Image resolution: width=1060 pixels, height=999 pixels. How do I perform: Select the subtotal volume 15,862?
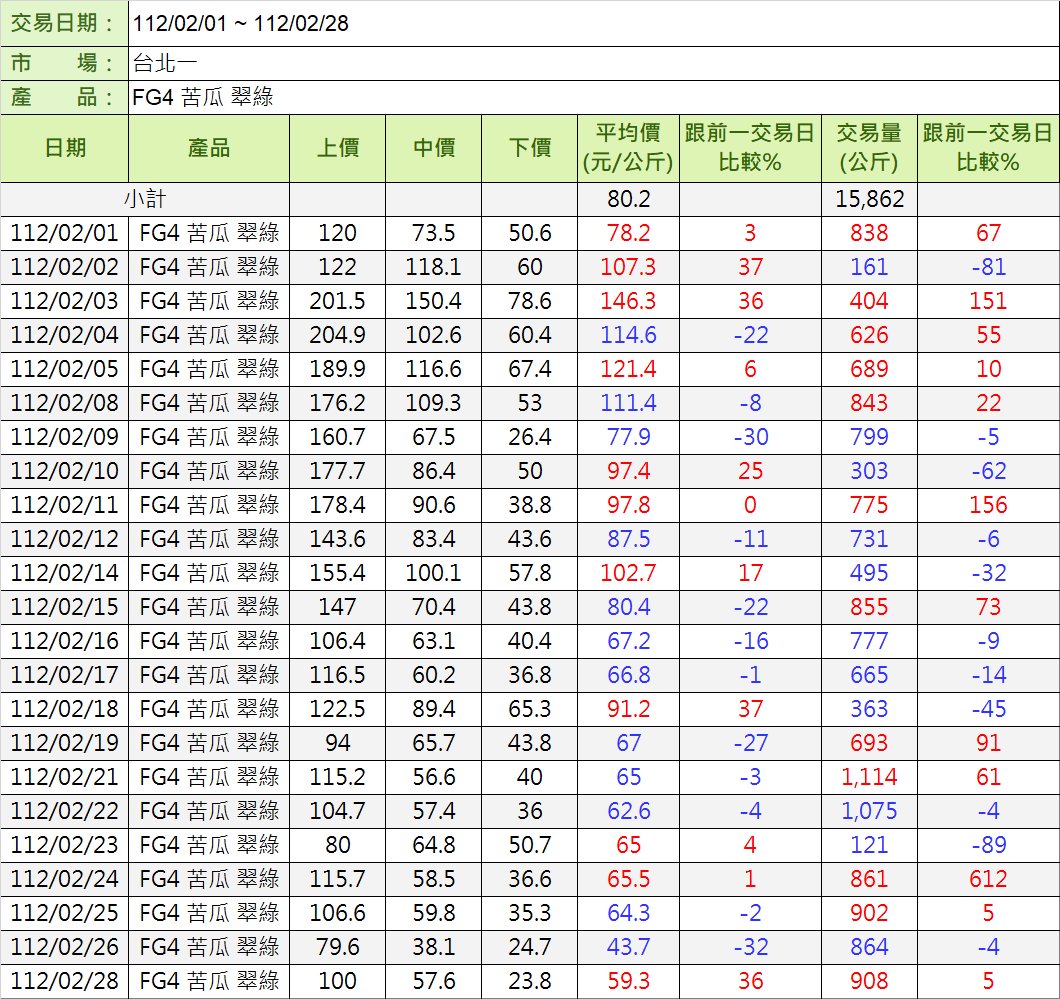click(x=868, y=199)
